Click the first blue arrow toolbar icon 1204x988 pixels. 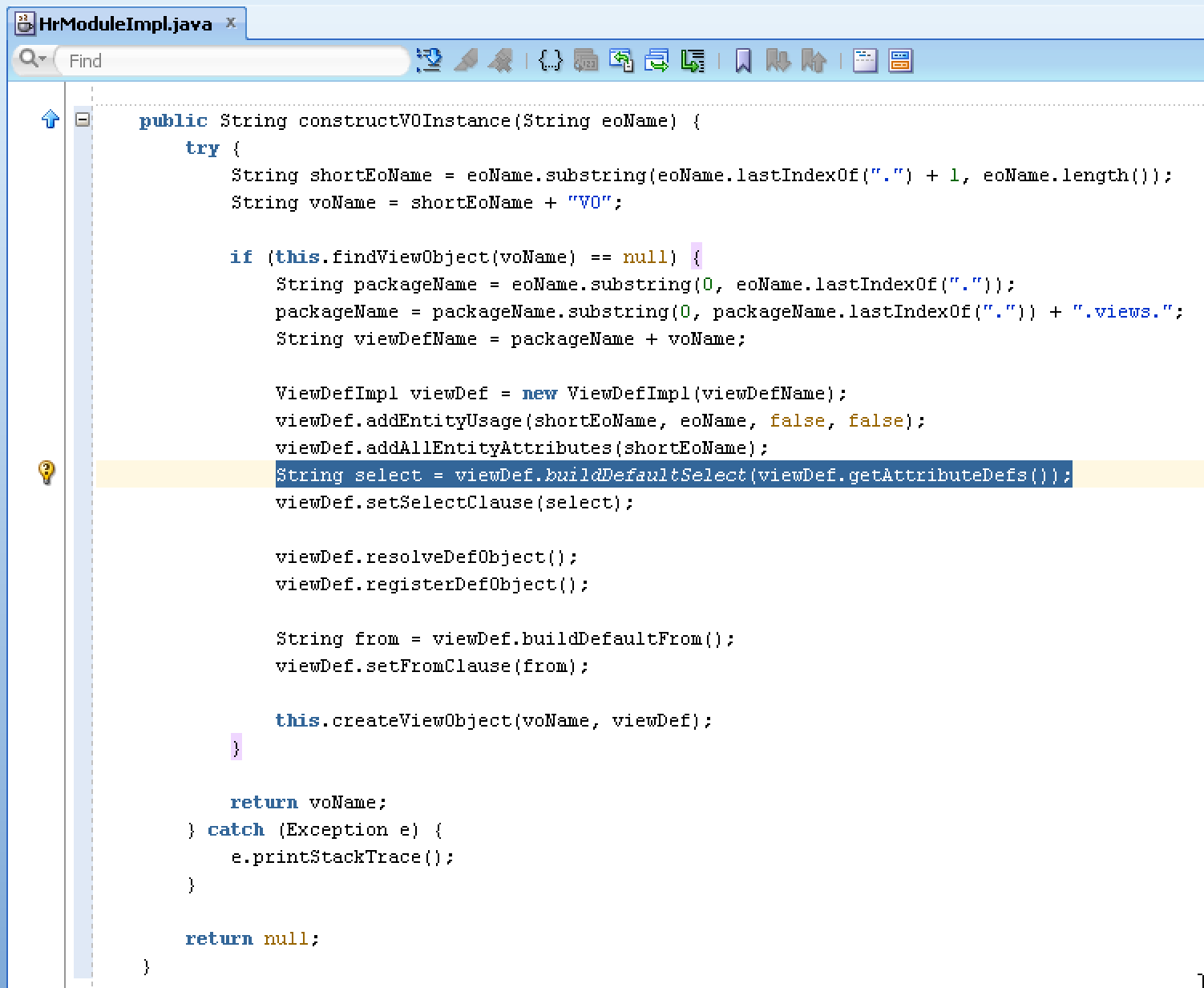[430, 60]
